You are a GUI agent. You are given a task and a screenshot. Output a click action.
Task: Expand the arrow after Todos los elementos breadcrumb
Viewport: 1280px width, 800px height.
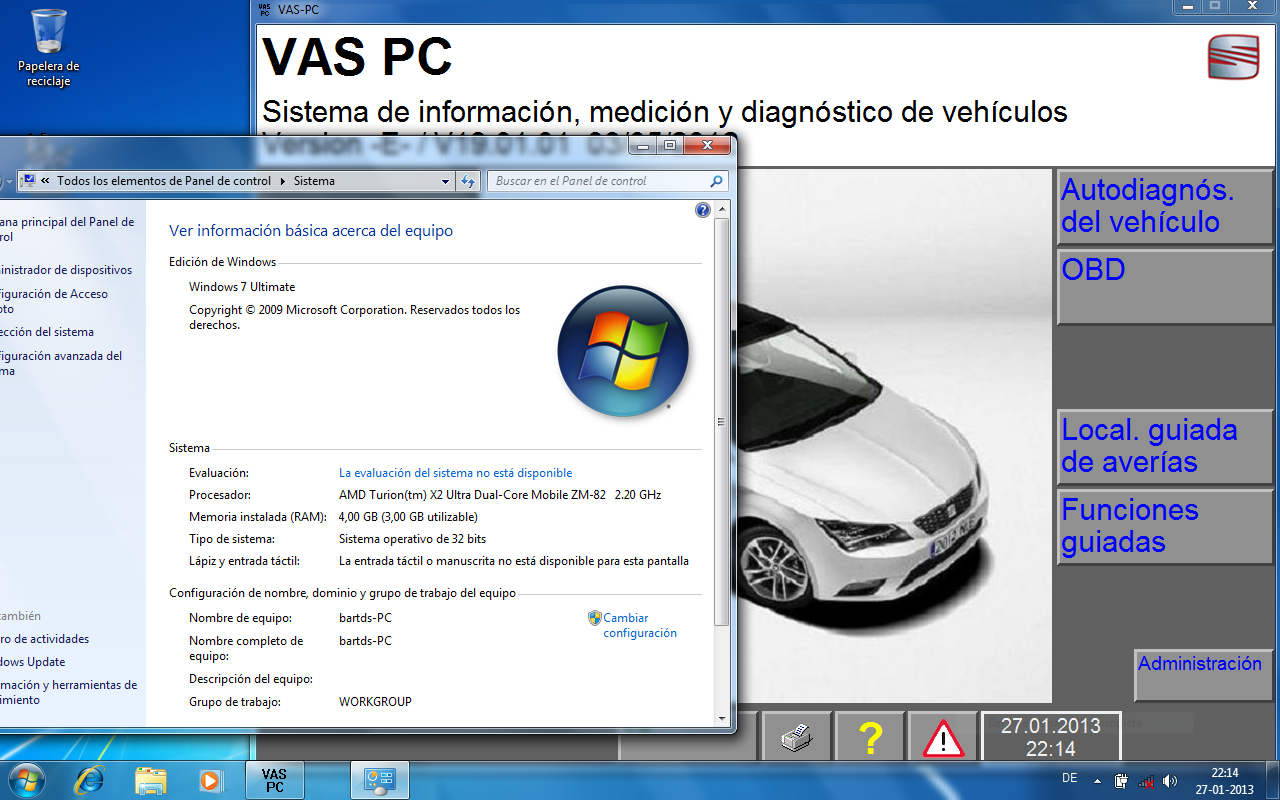[x=282, y=181]
